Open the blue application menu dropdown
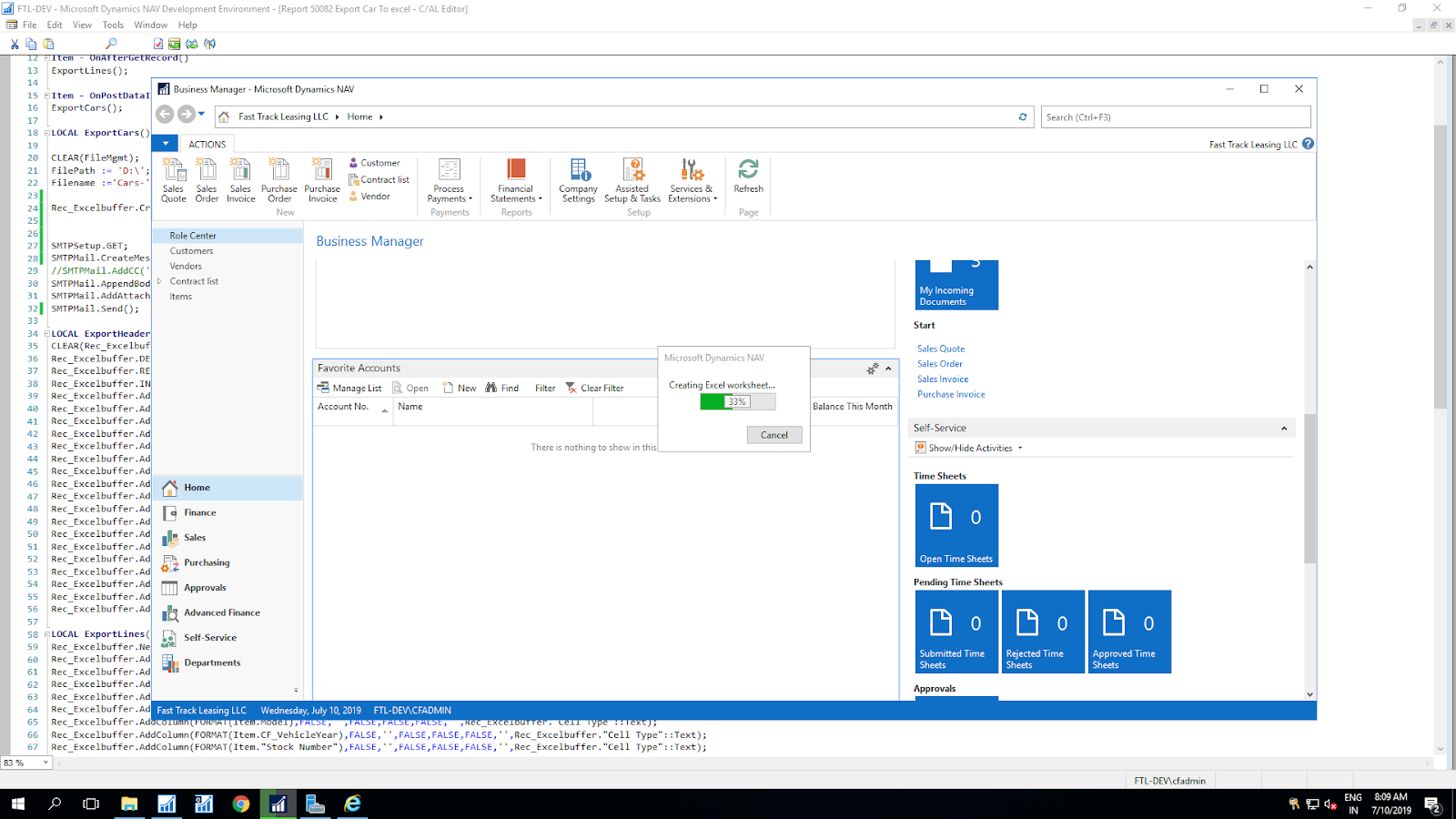The width and height of the screenshot is (1456, 819). click(165, 143)
